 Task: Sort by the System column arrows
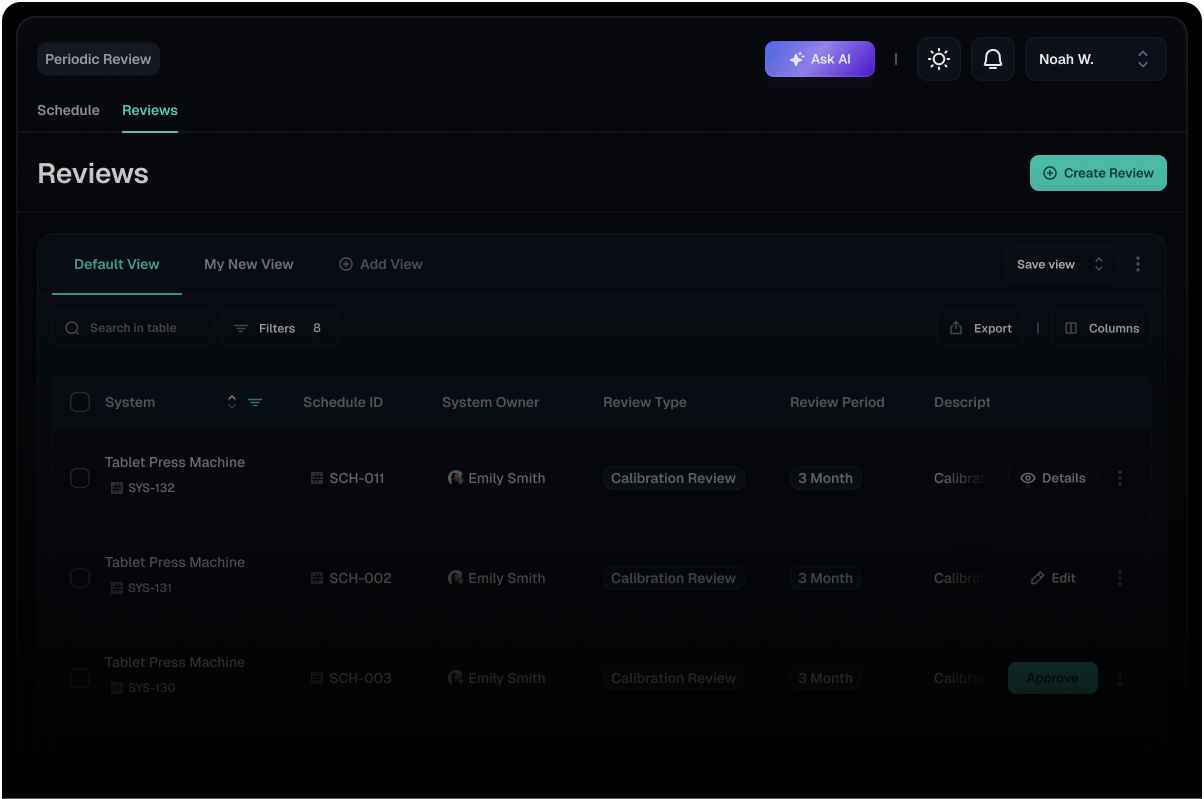pyautogui.click(x=232, y=402)
